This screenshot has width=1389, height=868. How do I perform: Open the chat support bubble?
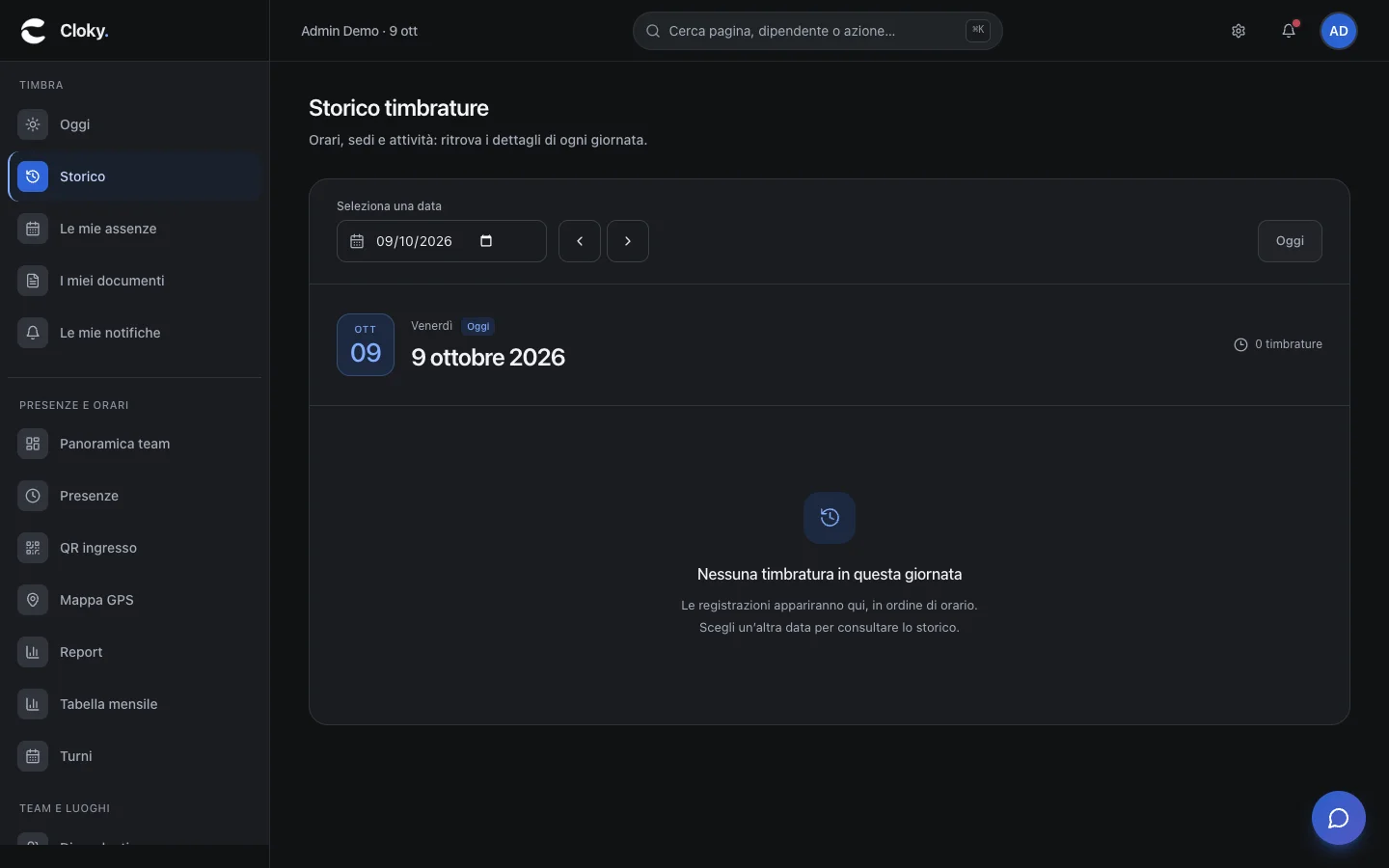pyautogui.click(x=1339, y=818)
